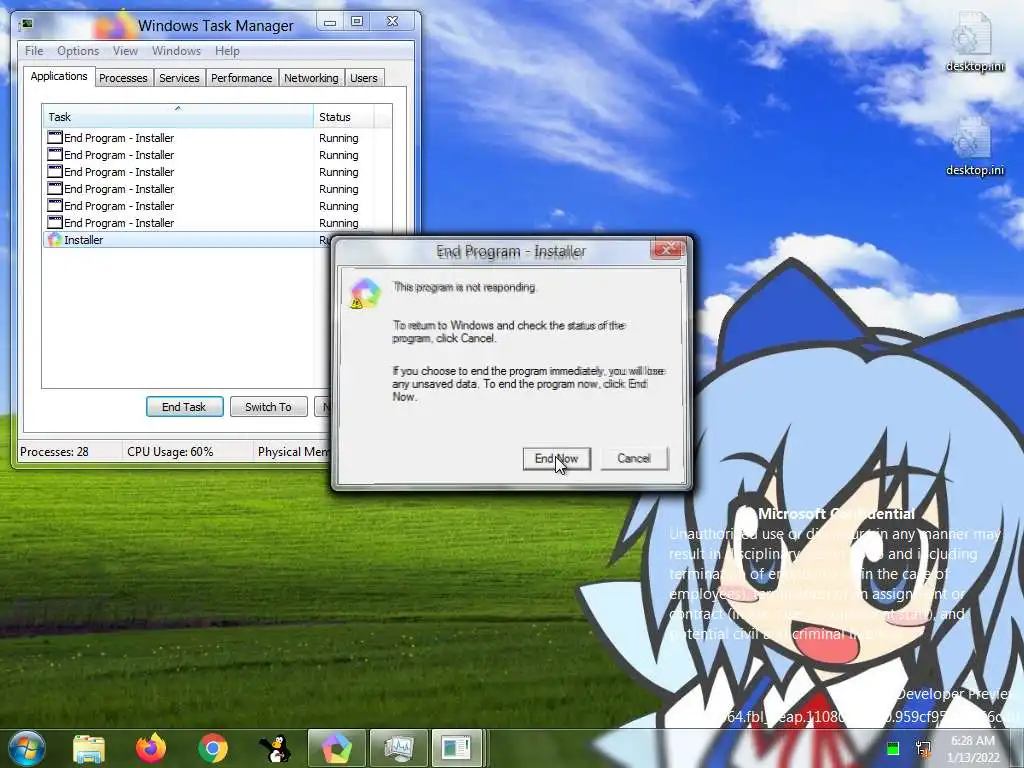Open File Explorer from the taskbar

click(89, 748)
